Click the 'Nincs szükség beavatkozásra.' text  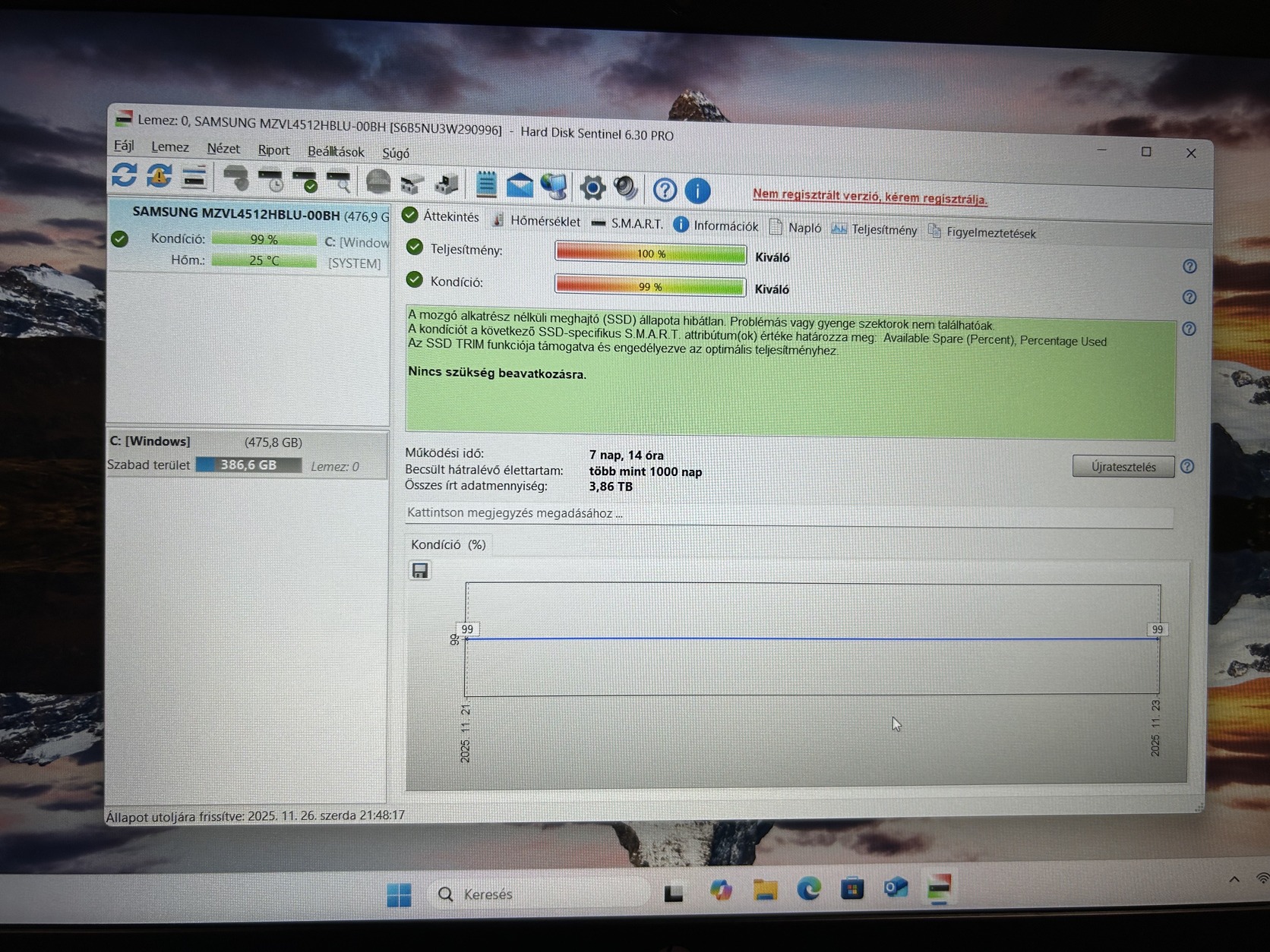498,373
